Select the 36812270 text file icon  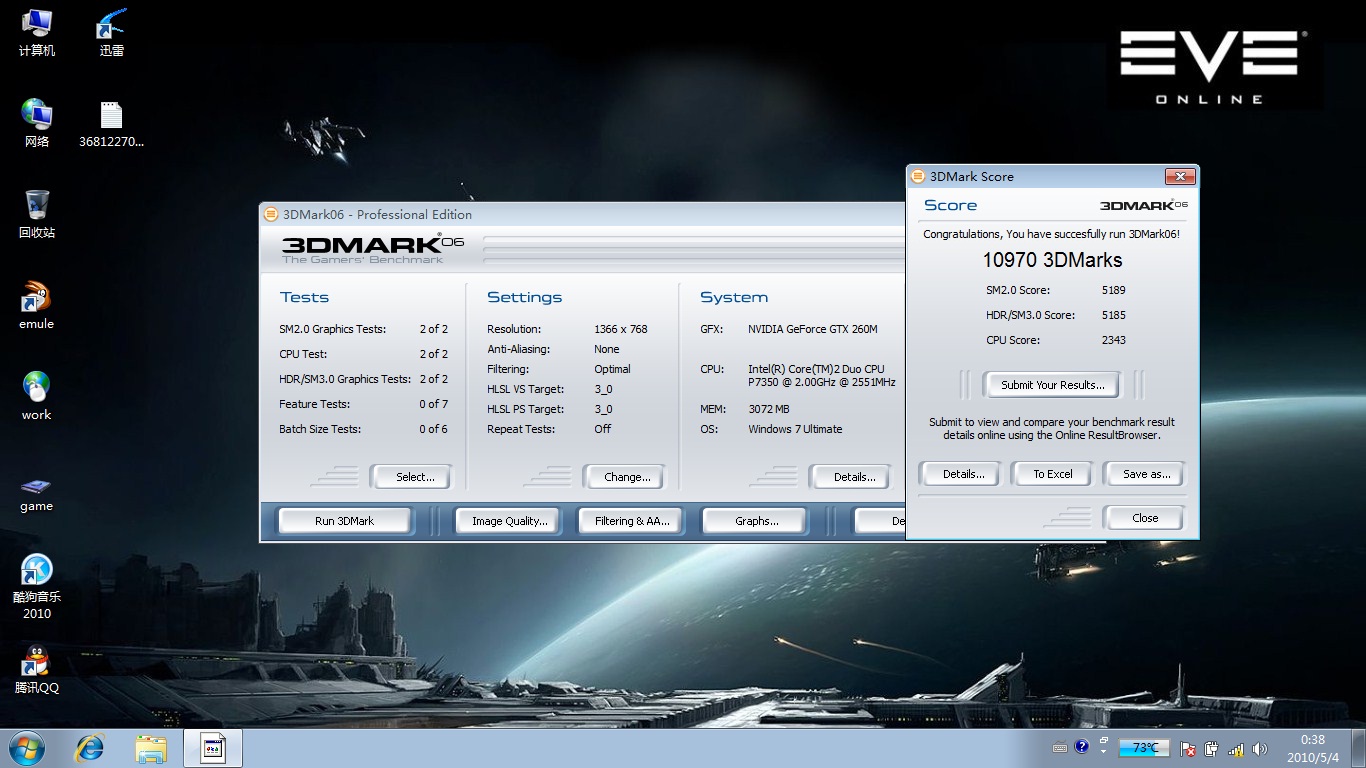click(x=111, y=123)
